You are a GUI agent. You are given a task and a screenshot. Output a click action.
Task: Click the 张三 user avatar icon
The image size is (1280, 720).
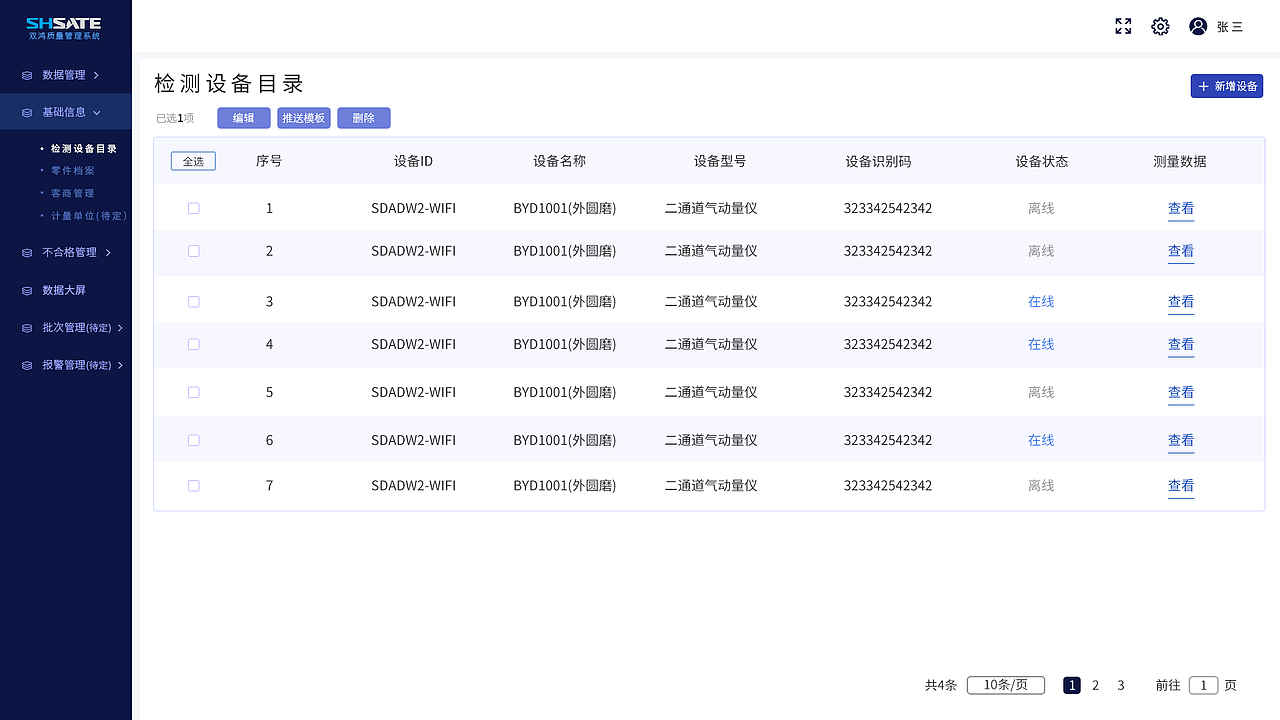[1198, 26]
